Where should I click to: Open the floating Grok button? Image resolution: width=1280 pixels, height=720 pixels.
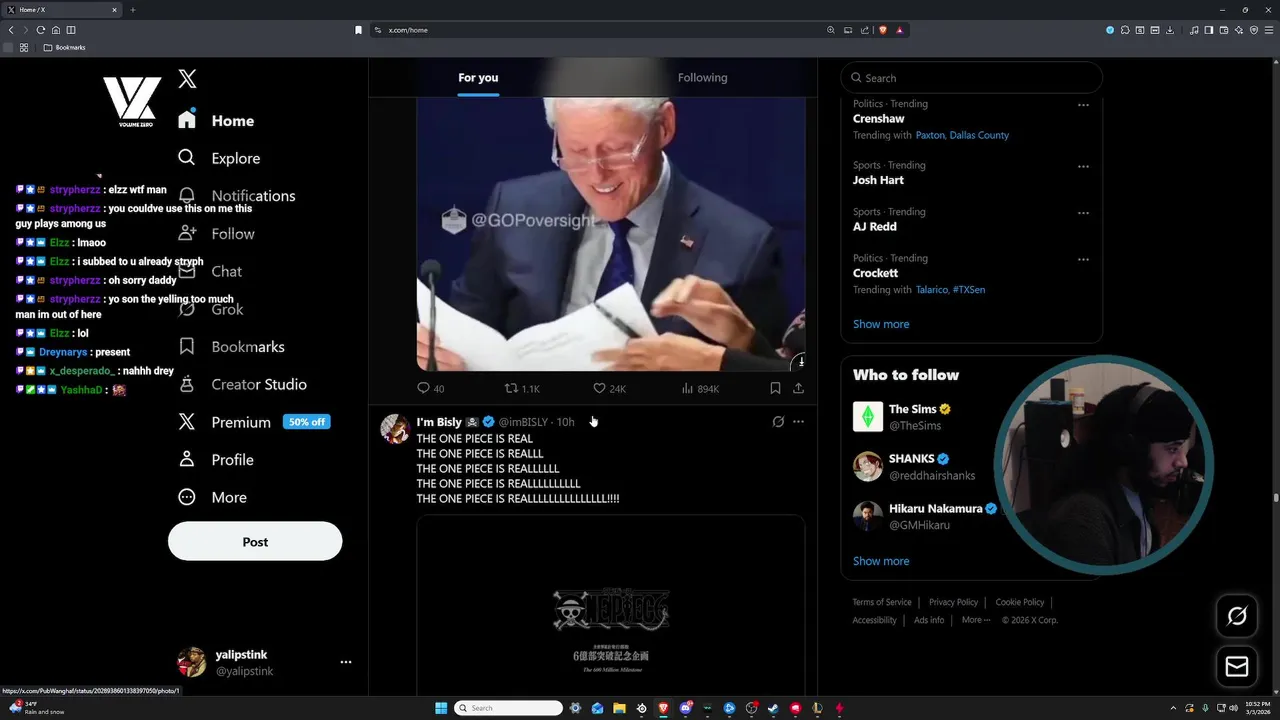point(1237,616)
